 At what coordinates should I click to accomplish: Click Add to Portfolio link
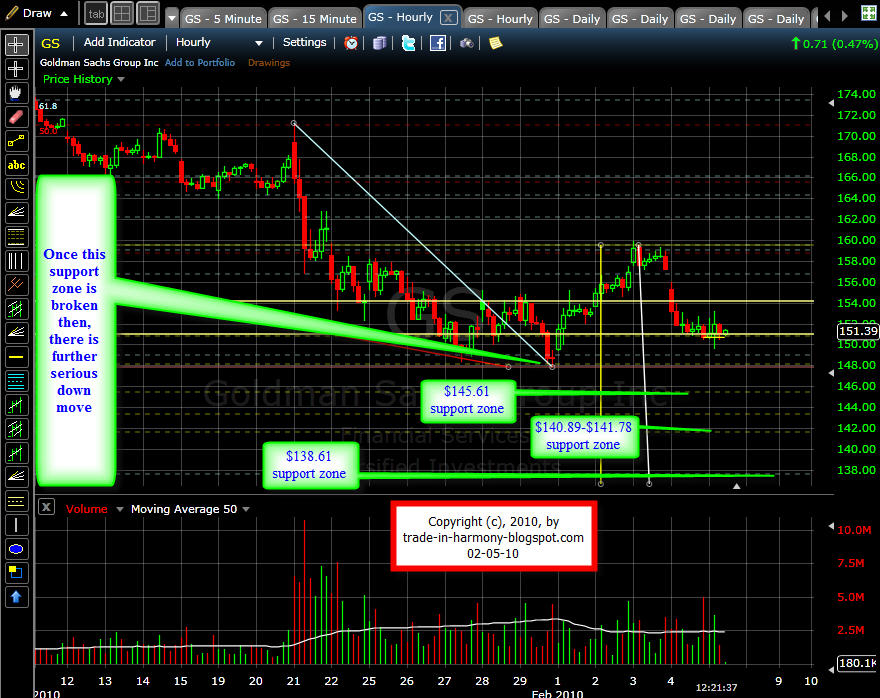(200, 63)
